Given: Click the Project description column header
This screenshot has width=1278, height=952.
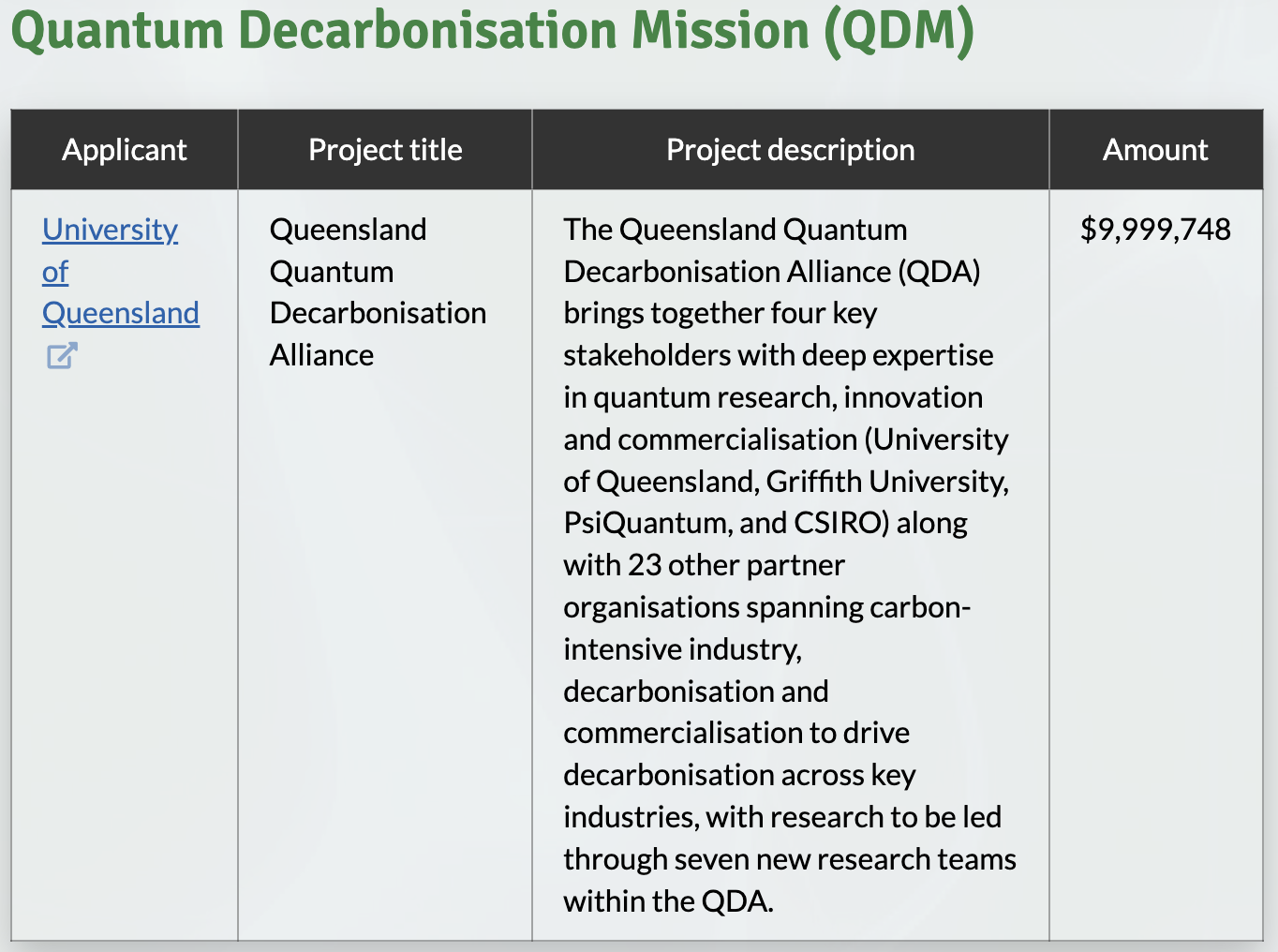Looking at the screenshot, I should pos(790,150).
